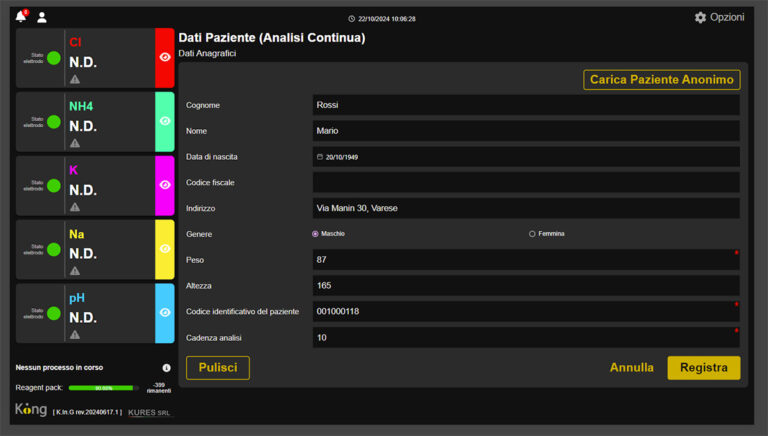Click the Cl electrode green status dot
The width and height of the screenshot is (768, 436).
click(x=54, y=58)
